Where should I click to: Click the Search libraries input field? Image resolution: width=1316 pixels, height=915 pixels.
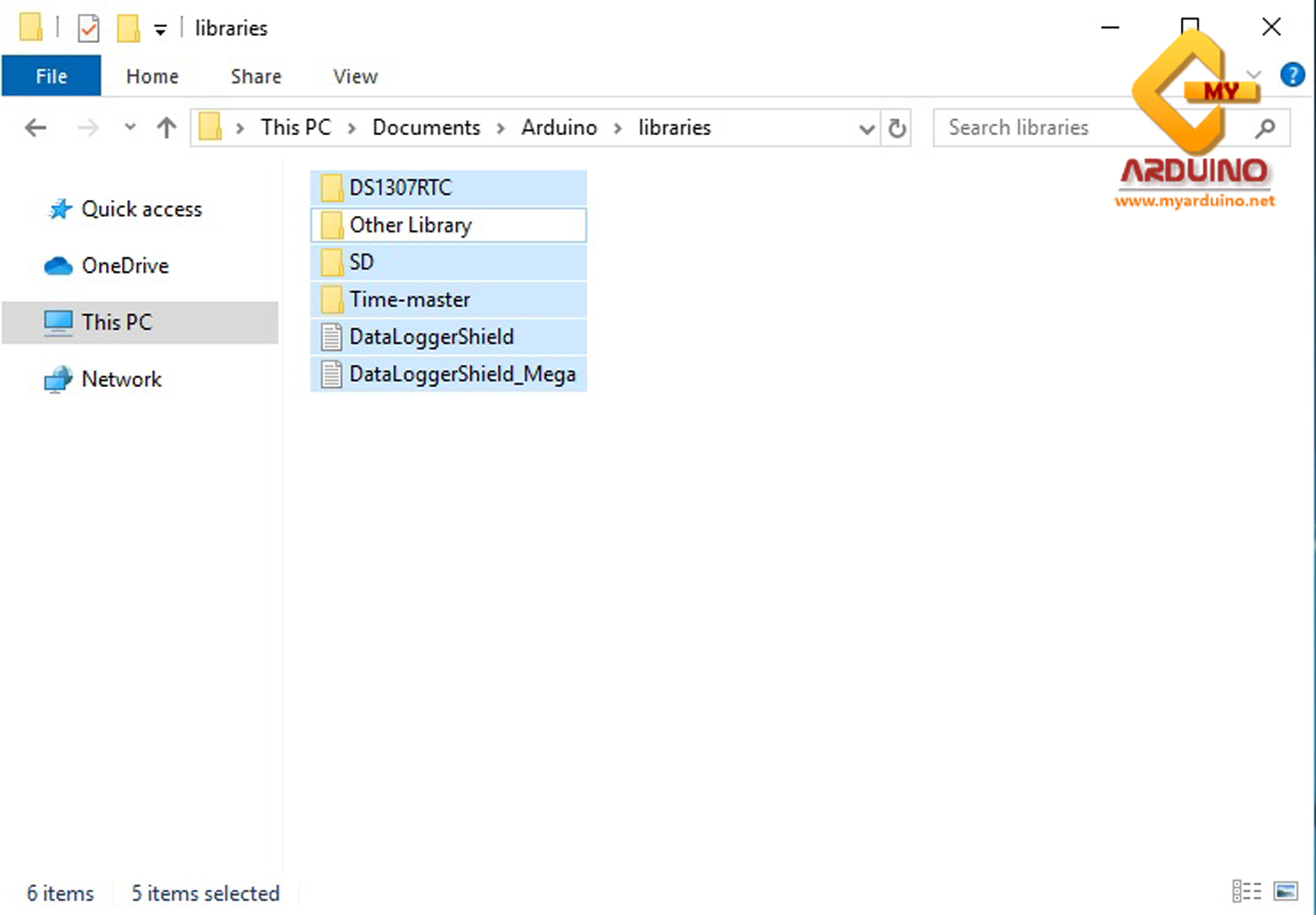click(1088, 128)
